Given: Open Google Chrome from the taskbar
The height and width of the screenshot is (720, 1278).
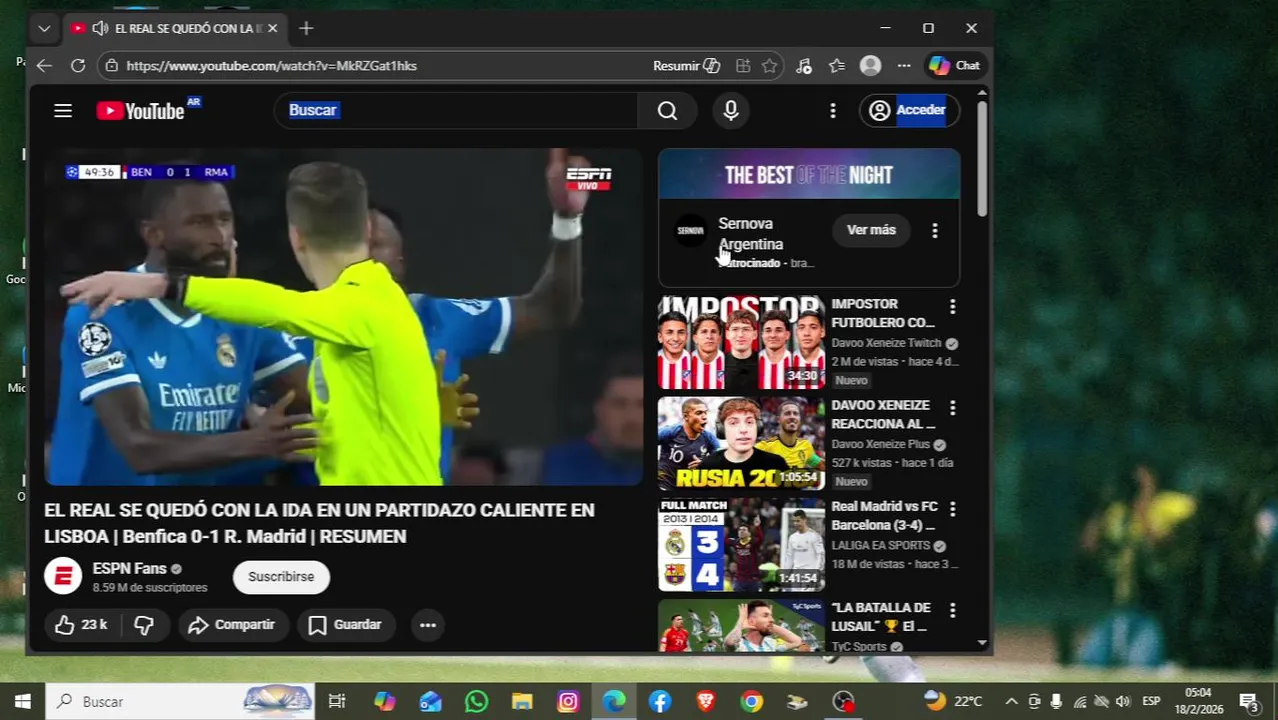Looking at the screenshot, I should coord(752,701).
